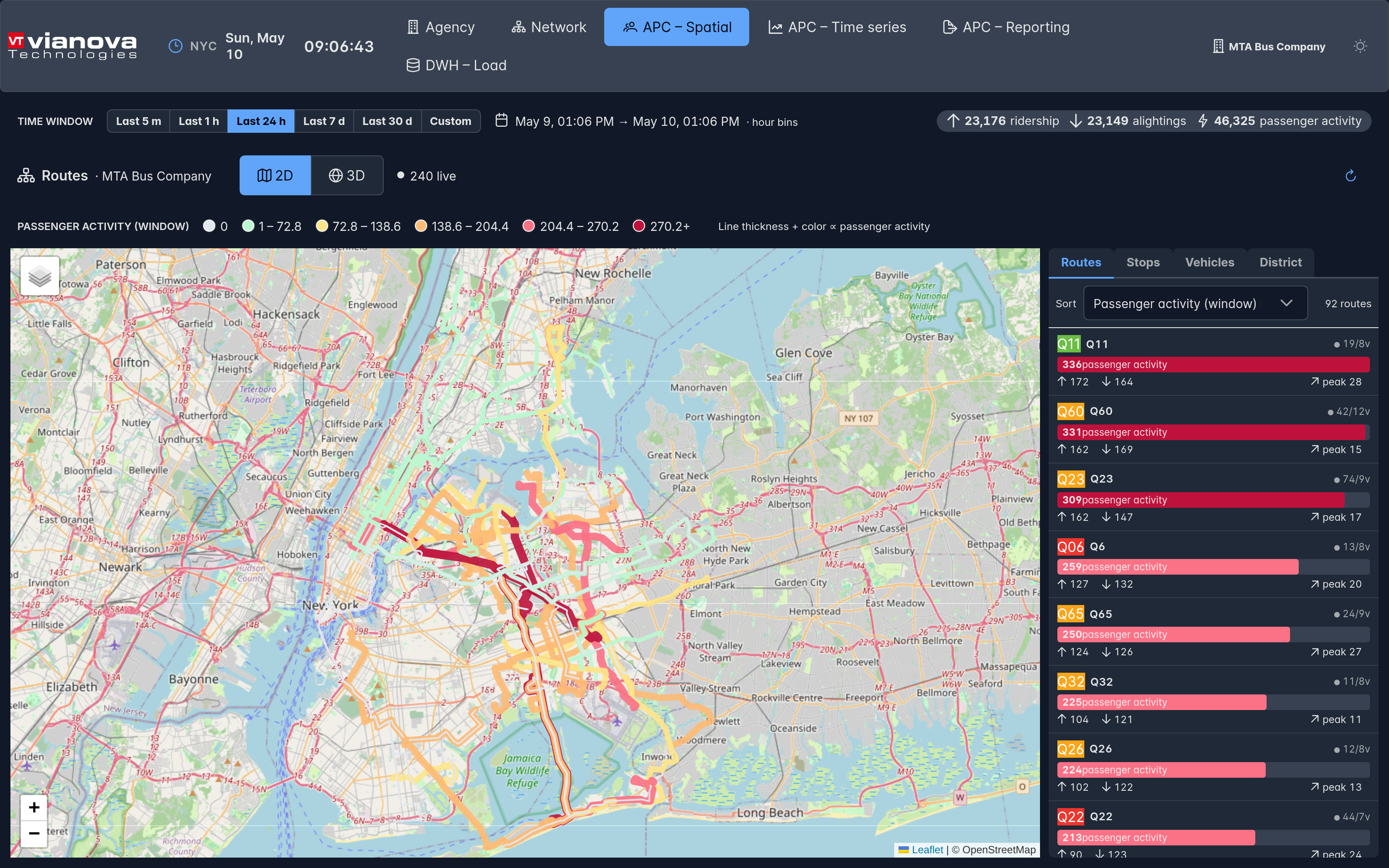The height and width of the screenshot is (868, 1389).
Task: Switch to the District side panel tab
Action: [1280, 262]
